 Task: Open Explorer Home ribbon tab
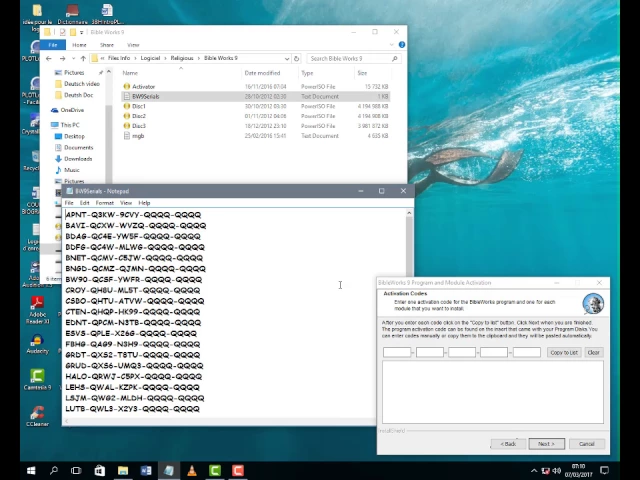79,45
